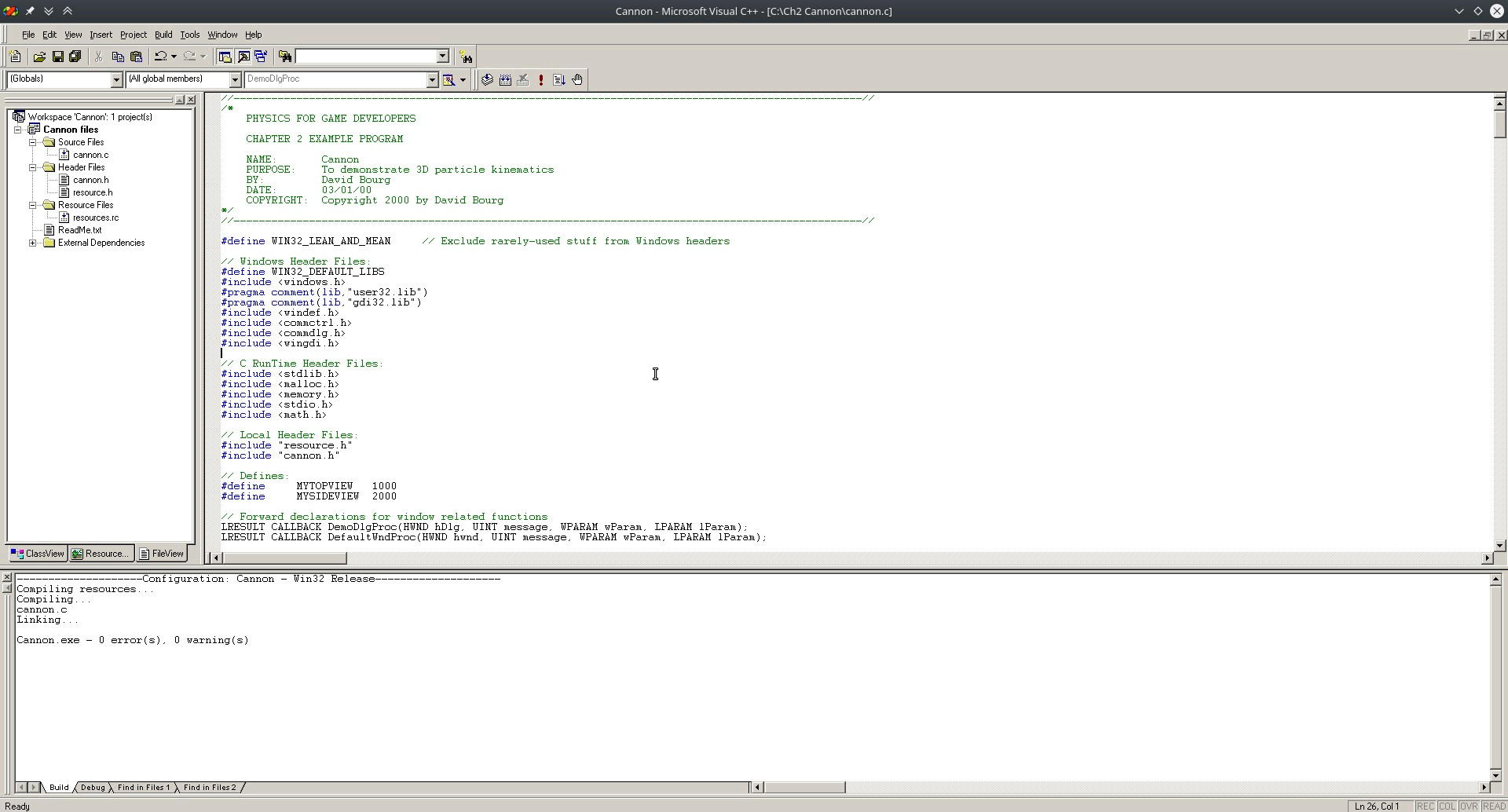Collapse the Cannon files project node
This screenshot has width=1508, height=812.
click(18, 130)
